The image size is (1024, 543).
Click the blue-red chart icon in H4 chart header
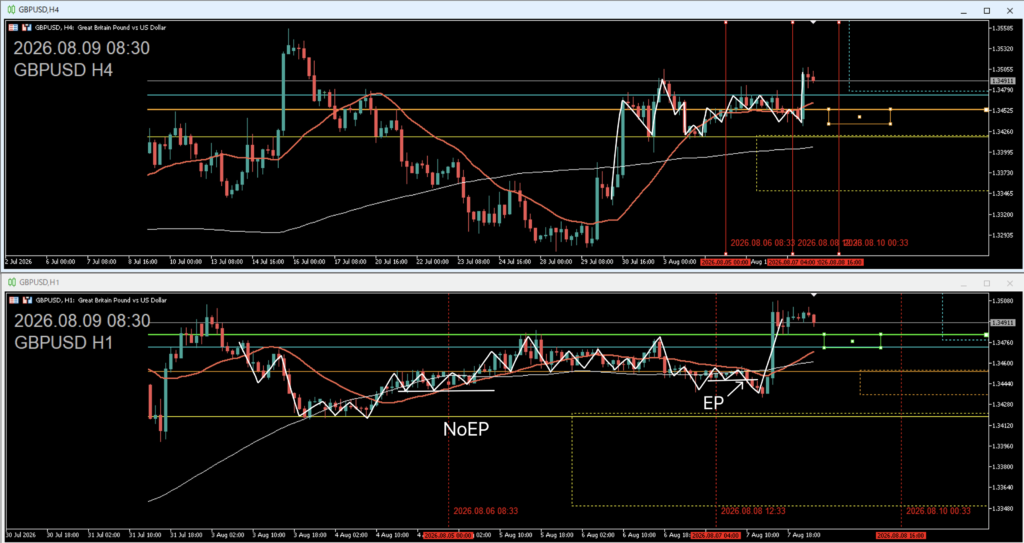(27, 27)
